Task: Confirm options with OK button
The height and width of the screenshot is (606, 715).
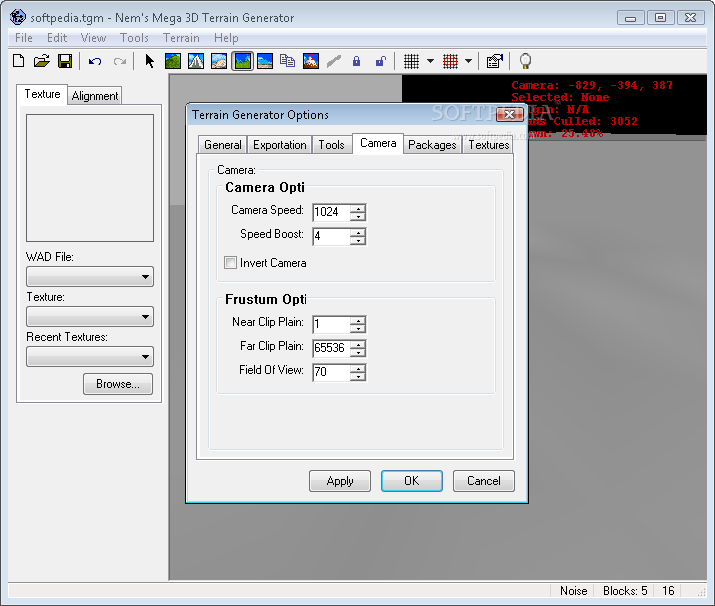Action: [412, 481]
